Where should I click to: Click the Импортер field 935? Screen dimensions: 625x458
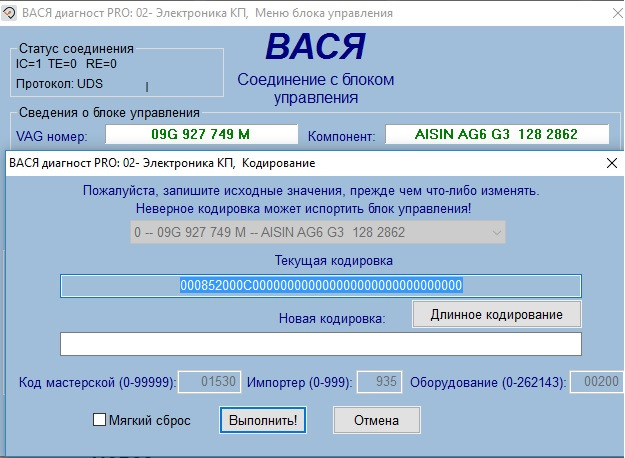tap(379, 382)
